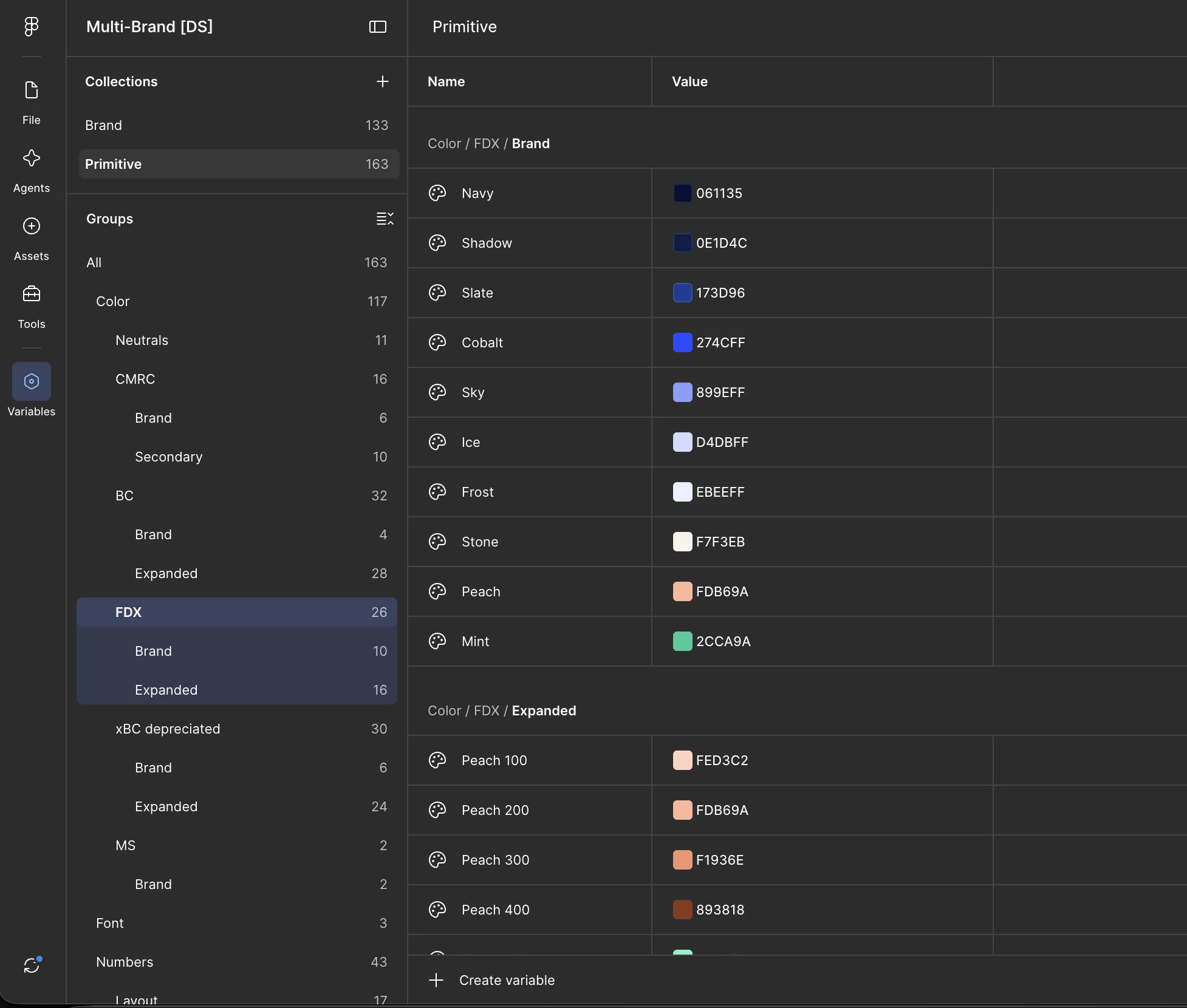Click the Peach 100 value FED3C2
Screen dimensions: 1187x1008
coord(722,760)
